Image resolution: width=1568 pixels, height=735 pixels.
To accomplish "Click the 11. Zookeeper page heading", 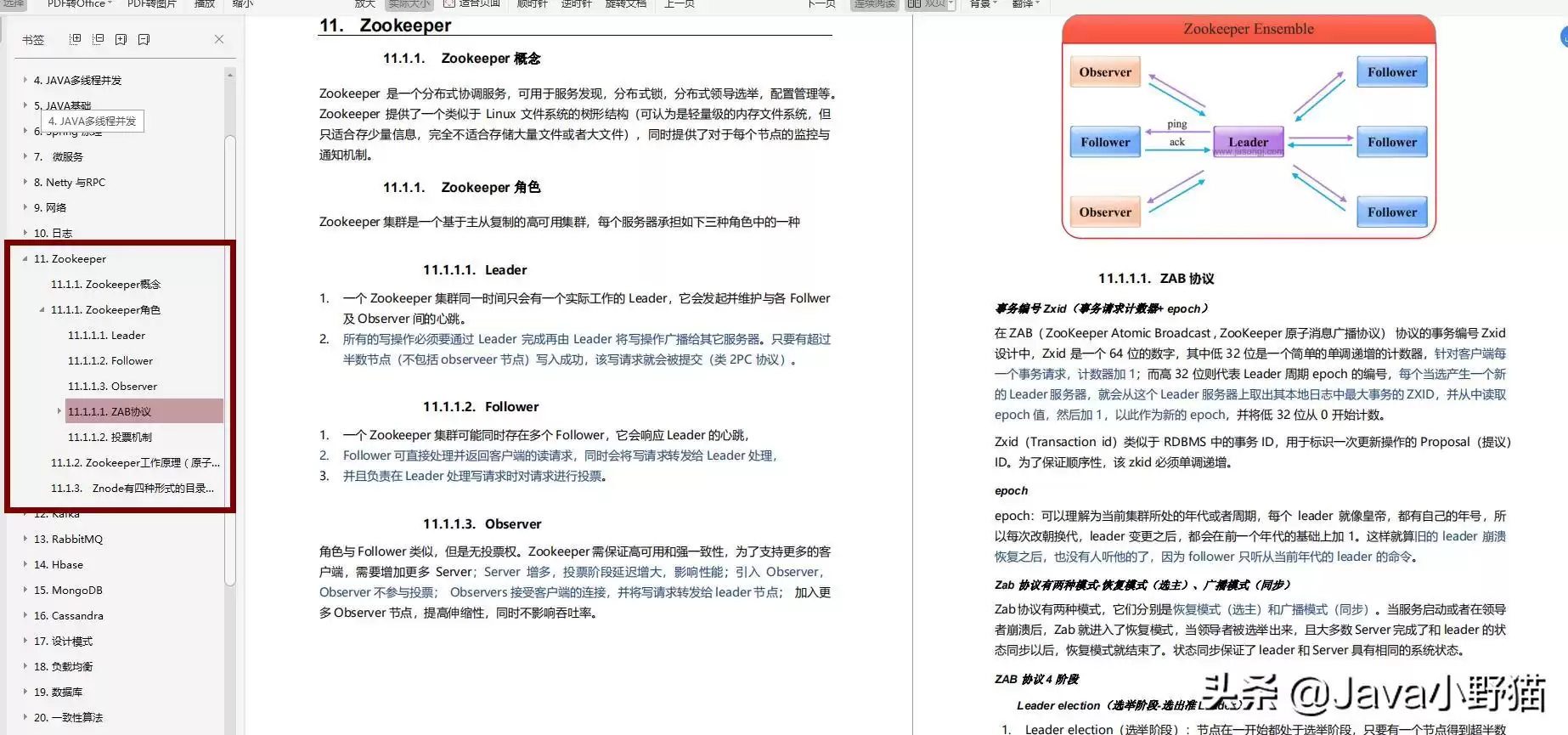I will (386, 25).
